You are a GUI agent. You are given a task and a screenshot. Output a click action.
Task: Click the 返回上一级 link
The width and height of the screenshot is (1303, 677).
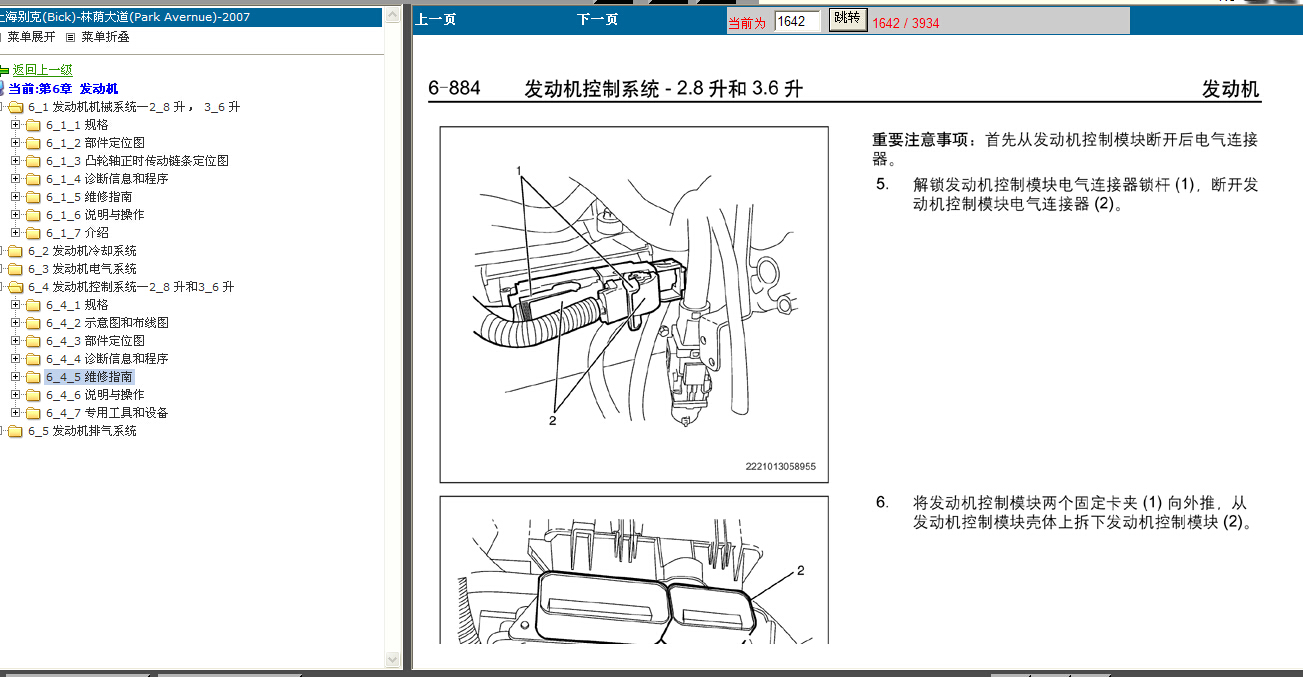click(43, 71)
